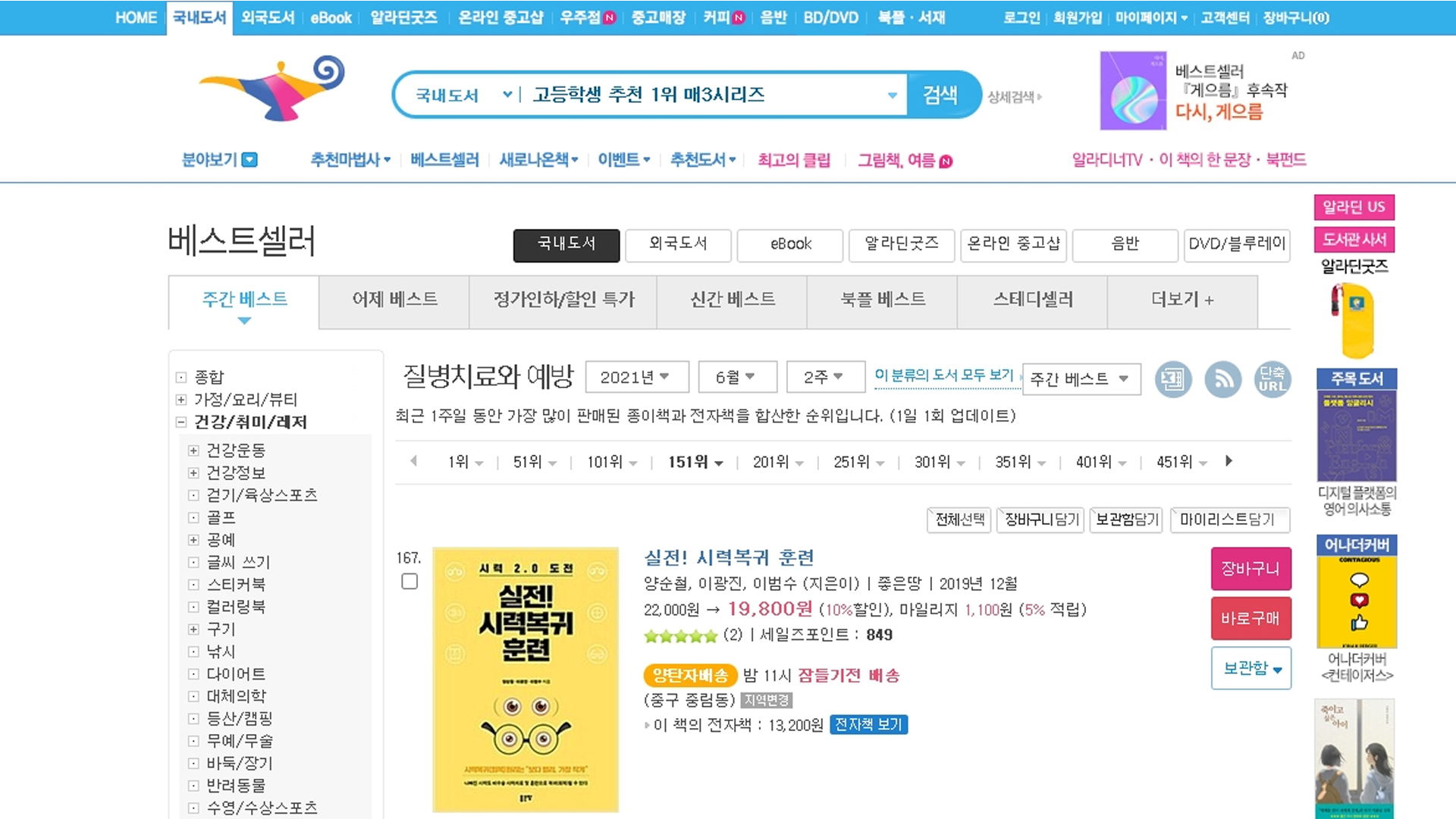Click the five-star rating icons
Screen dimensions: 1456x819
tap(680, 635)
